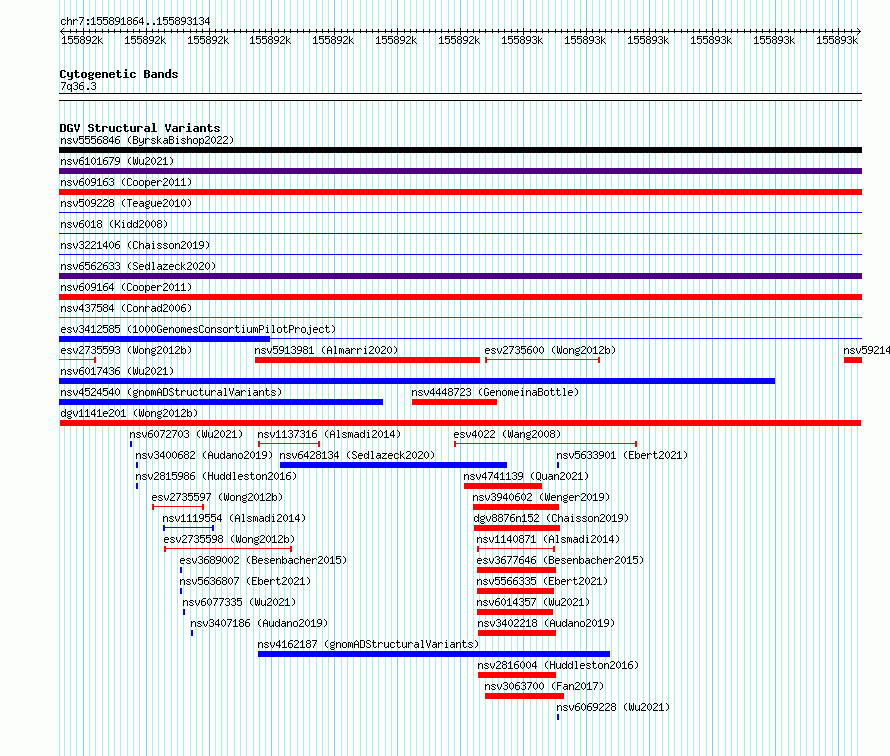Select esv3677646 (Besenbacher2015) label

560,560
